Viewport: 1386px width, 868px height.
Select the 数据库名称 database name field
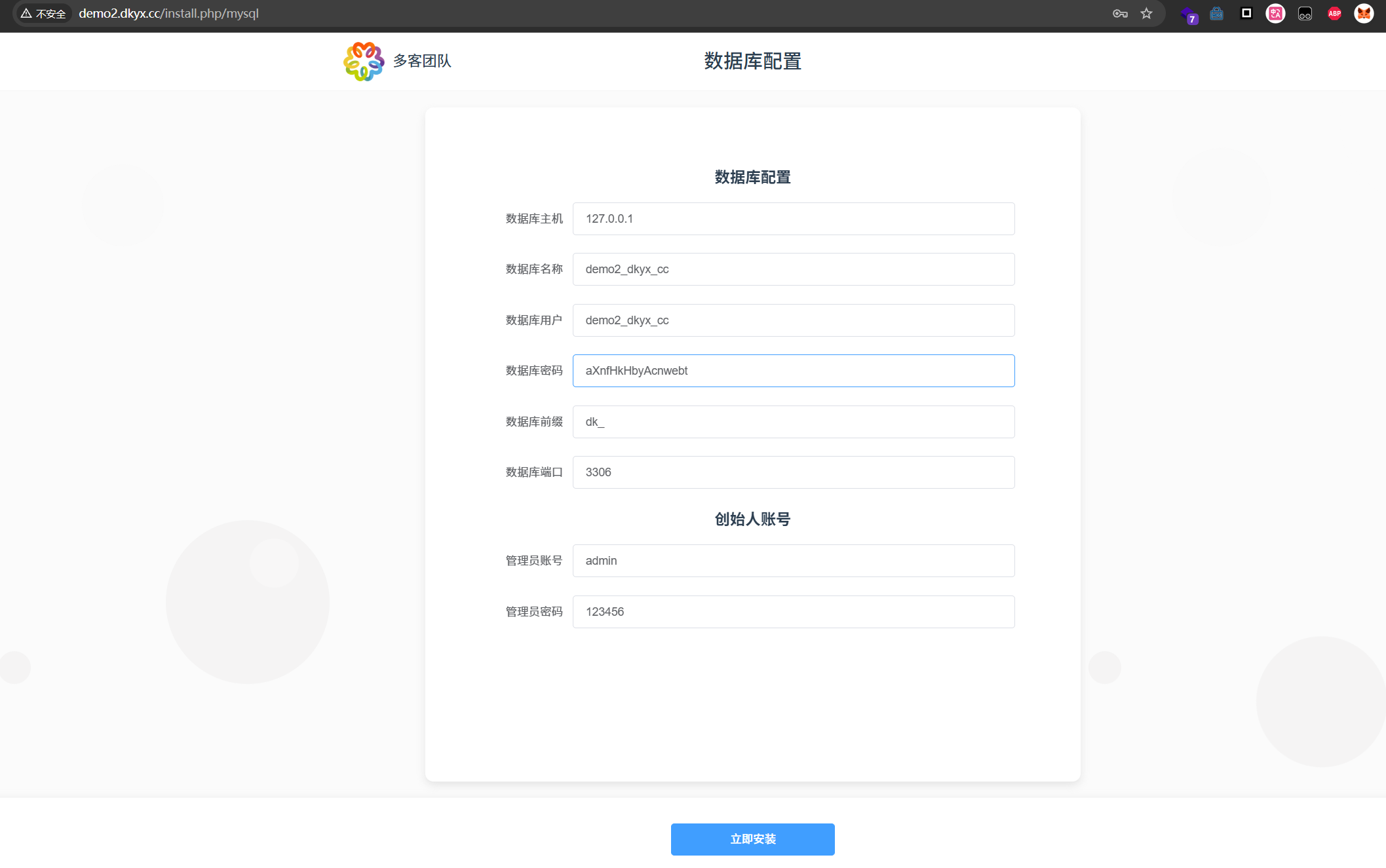[793, 269]
